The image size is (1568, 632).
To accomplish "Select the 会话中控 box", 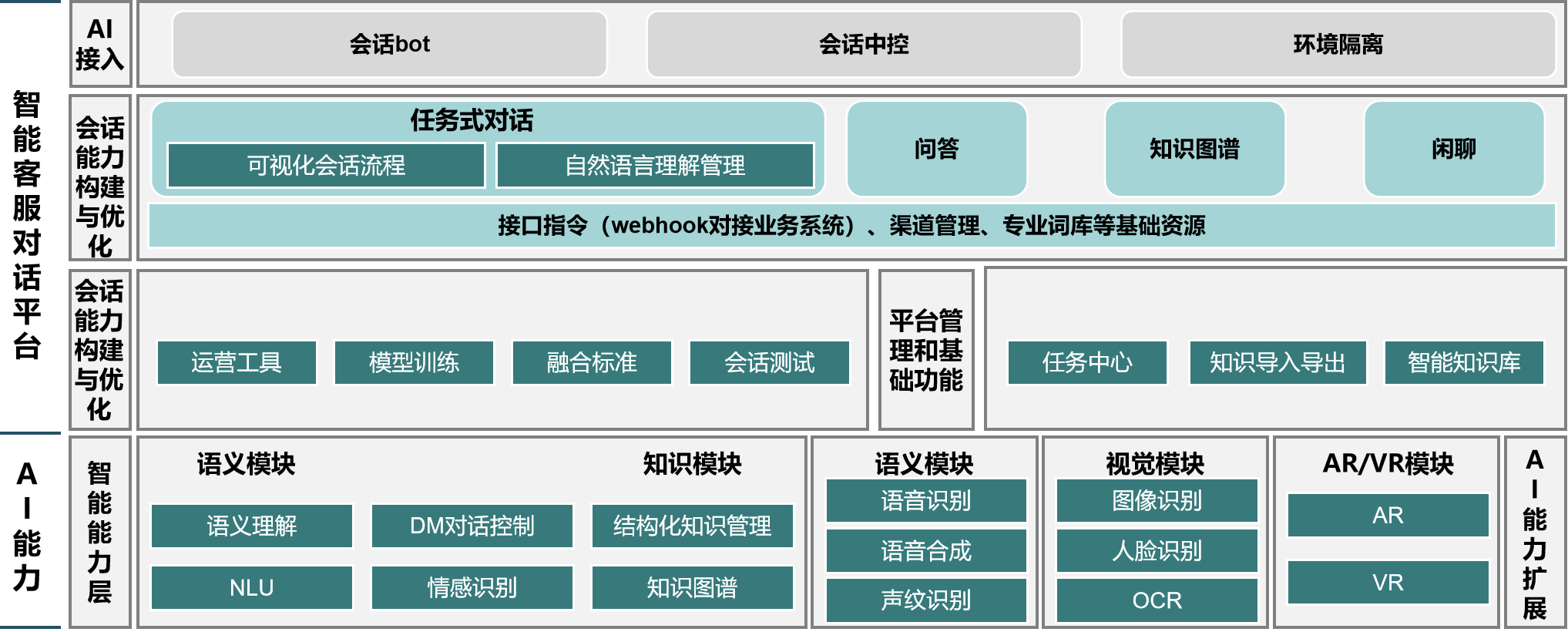I will pyautogui.click(x=864, y=44).
